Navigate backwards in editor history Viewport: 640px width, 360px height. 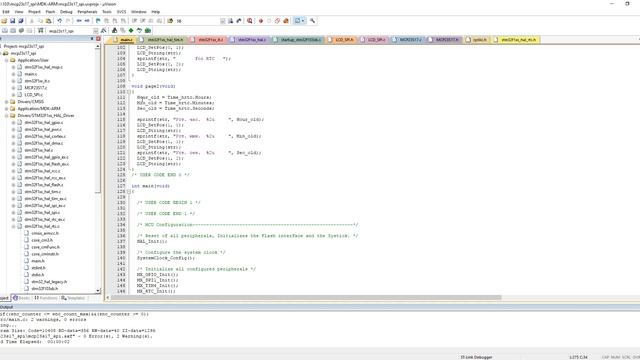[x=79, y=21]
